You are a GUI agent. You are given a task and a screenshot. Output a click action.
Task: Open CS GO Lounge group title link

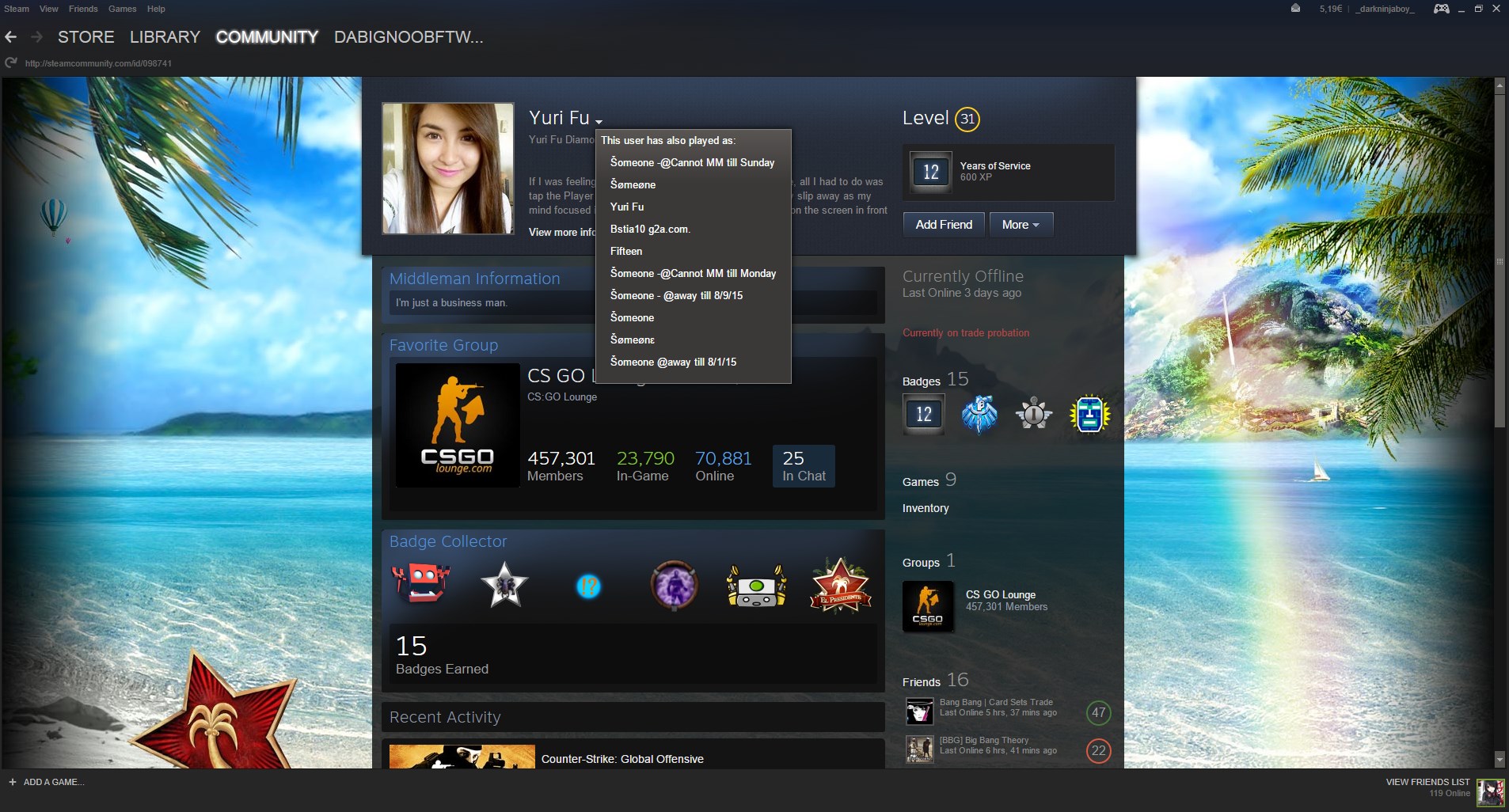click(x=1001, y=594)
